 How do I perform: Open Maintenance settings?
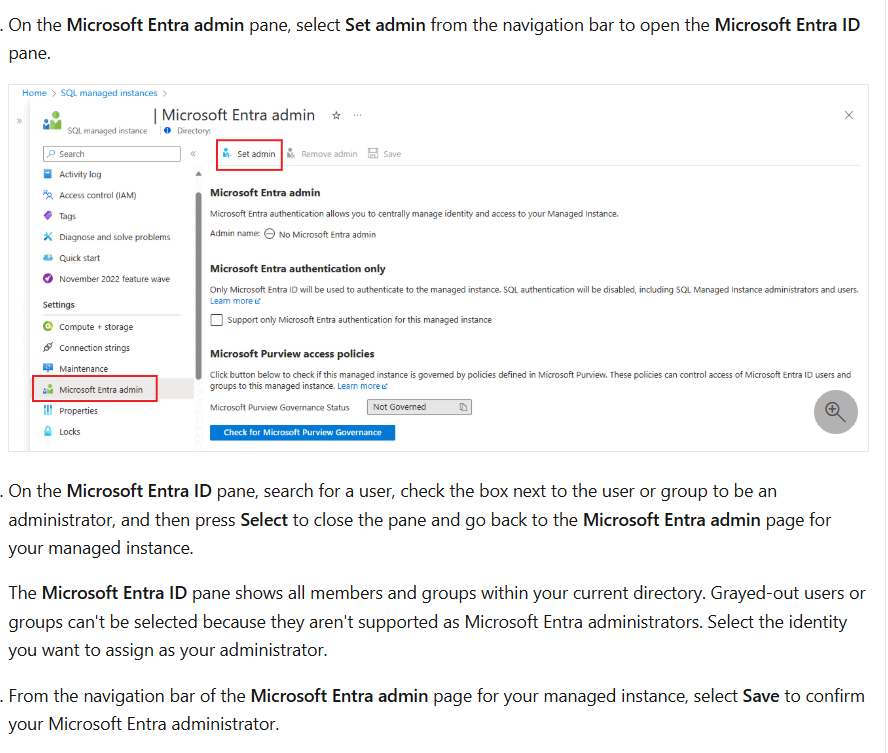[x=83, y=369]
